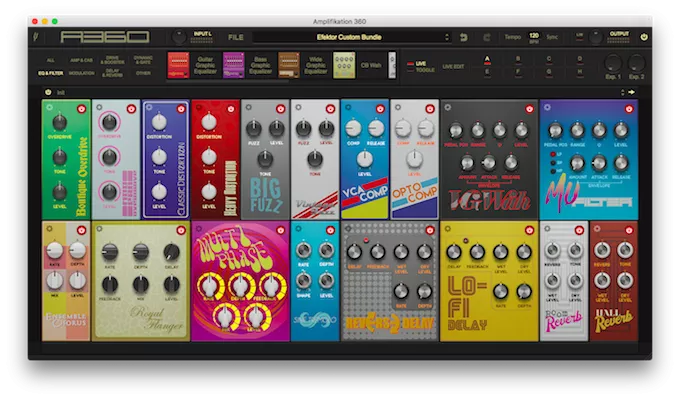
Task: Click the top-left corner icon on Multi Phase
Action: click(x=199, y=229)
